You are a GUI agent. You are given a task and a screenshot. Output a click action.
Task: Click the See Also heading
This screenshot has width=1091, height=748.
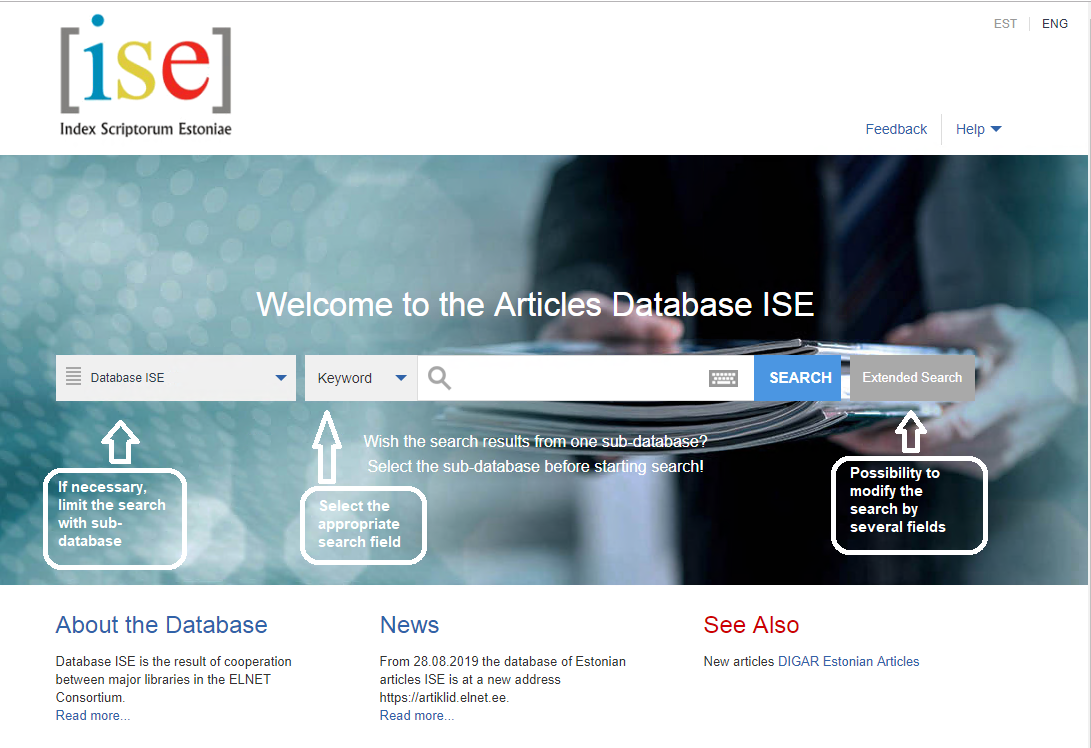[x=751, y=625]
